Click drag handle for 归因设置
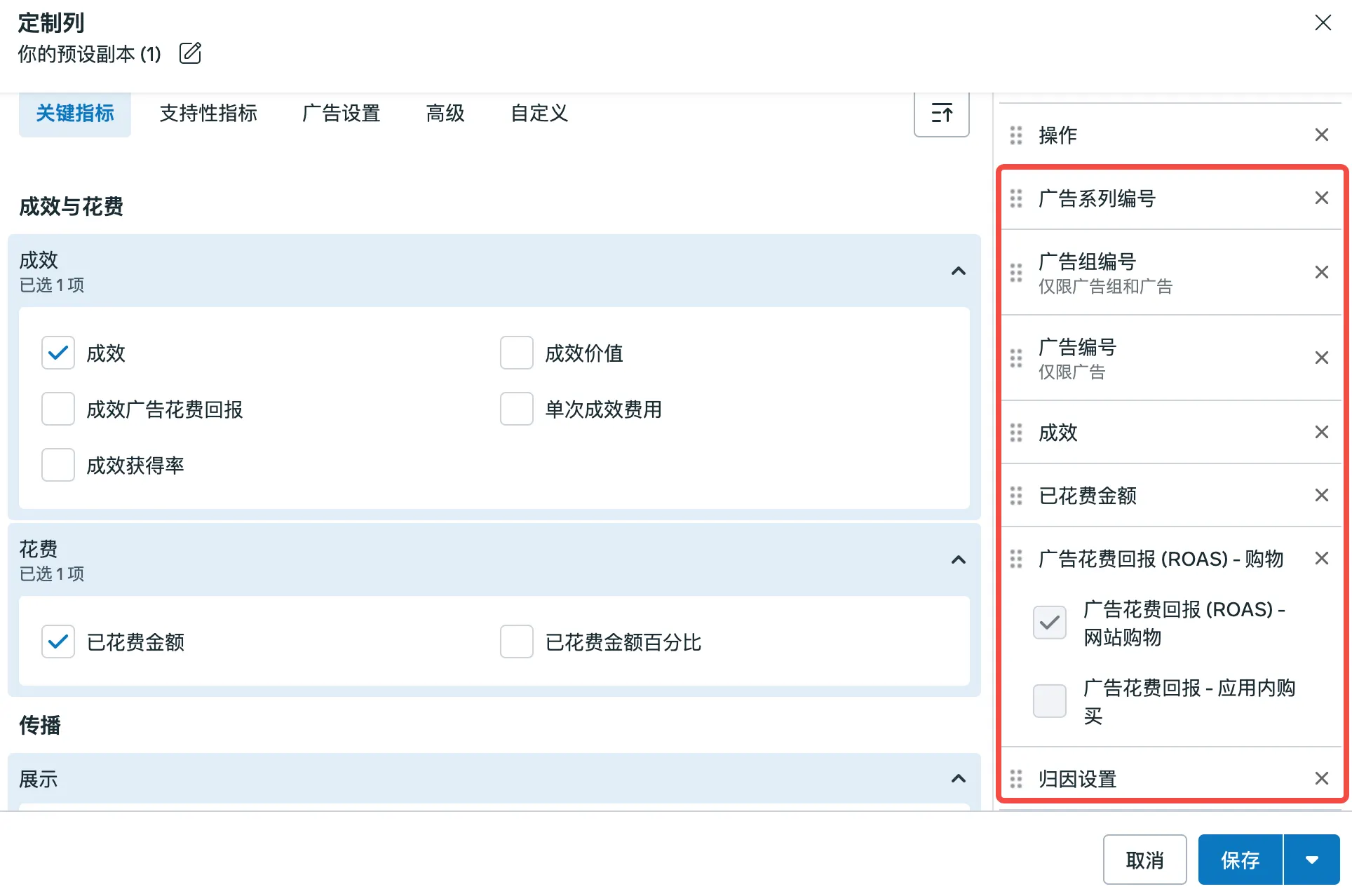 pyautogui.click(x=1016, y=778)
